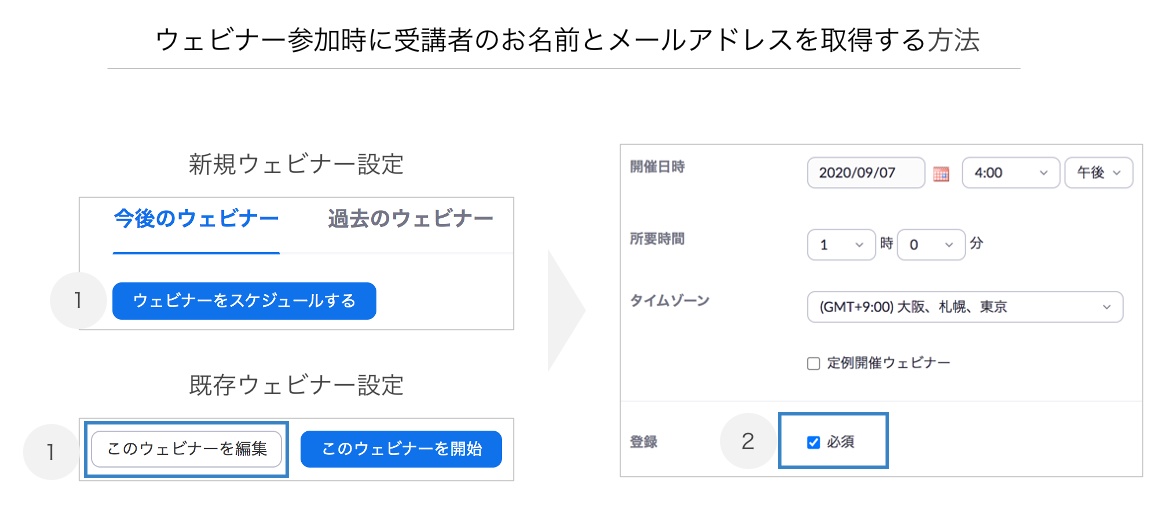Click the 開催日時 field label

[657, 166]
